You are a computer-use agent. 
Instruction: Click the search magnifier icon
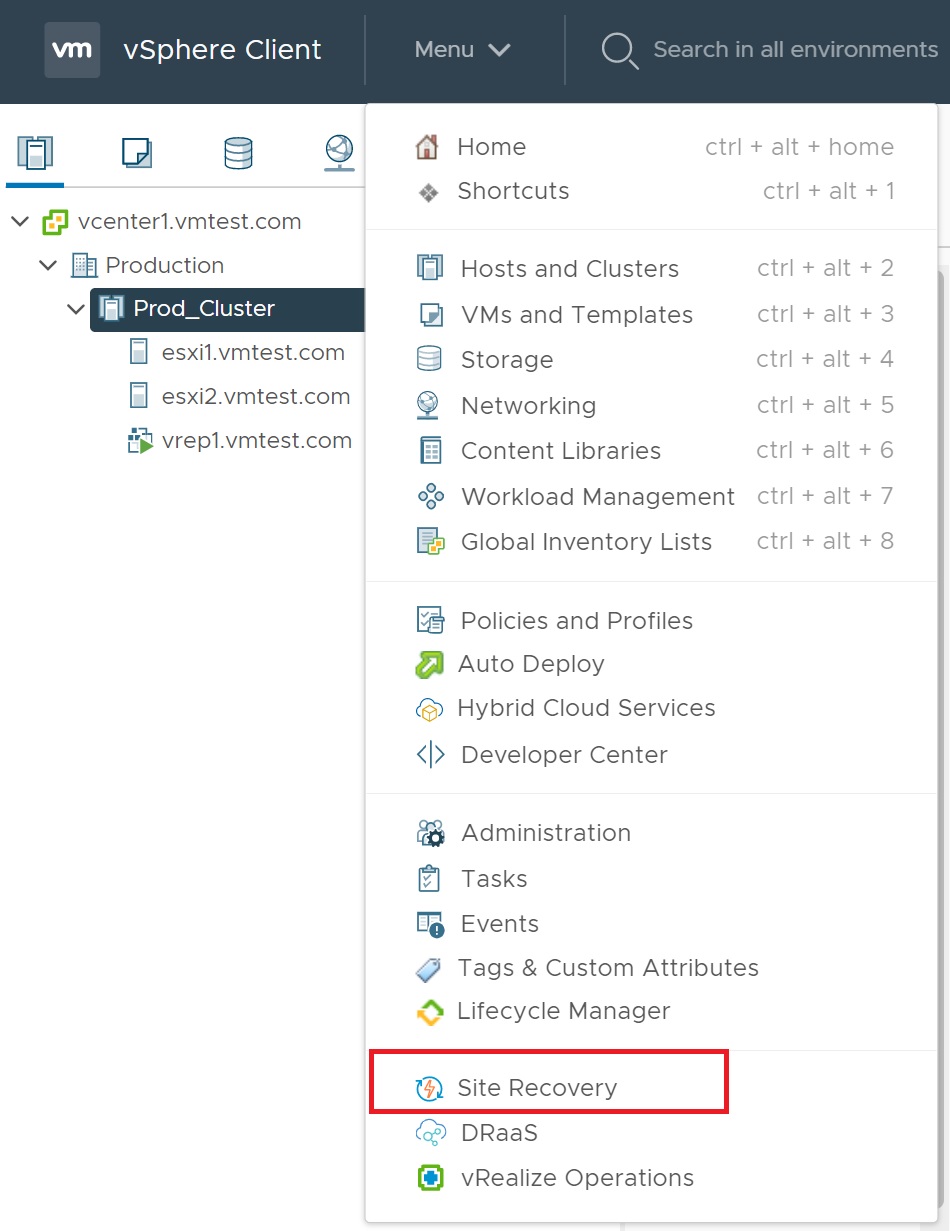click(x=619, y=50)
